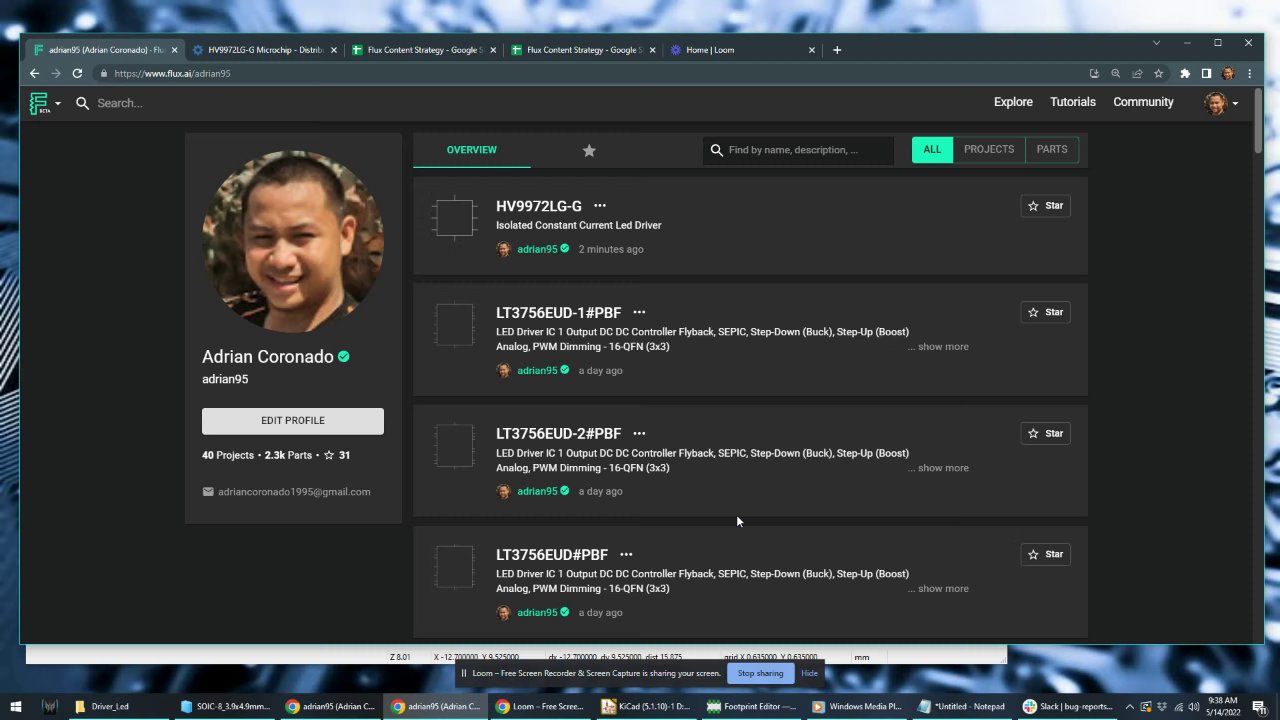The height and width of the screenshot is (720, 1280).
Task: Open the HV9972LG-G part title
Action: point(538,206)
